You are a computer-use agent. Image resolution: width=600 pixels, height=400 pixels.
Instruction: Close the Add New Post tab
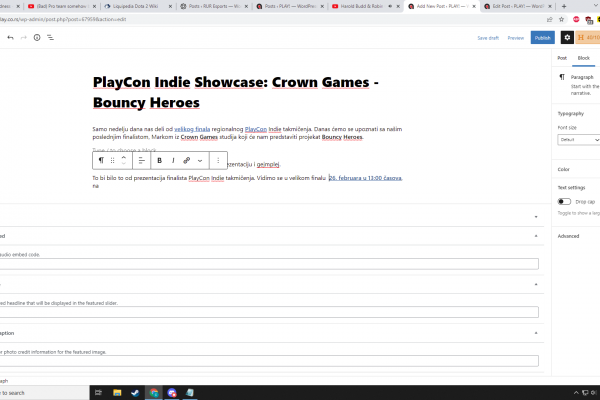(474, 6)
